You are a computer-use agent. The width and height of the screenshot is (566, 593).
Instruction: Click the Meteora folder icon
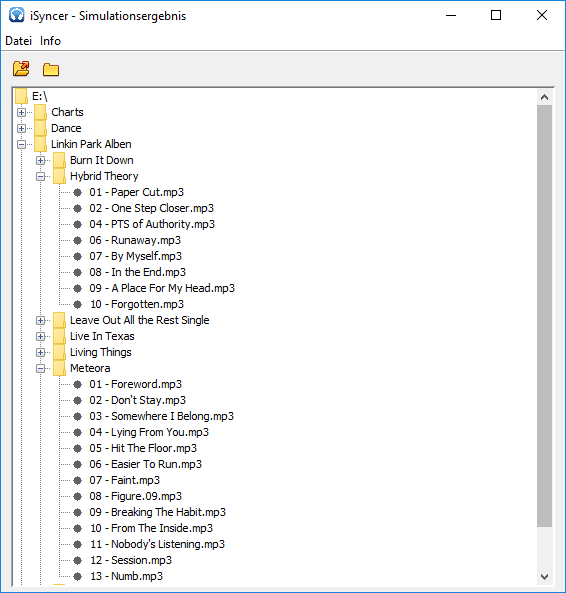point(59,368)
